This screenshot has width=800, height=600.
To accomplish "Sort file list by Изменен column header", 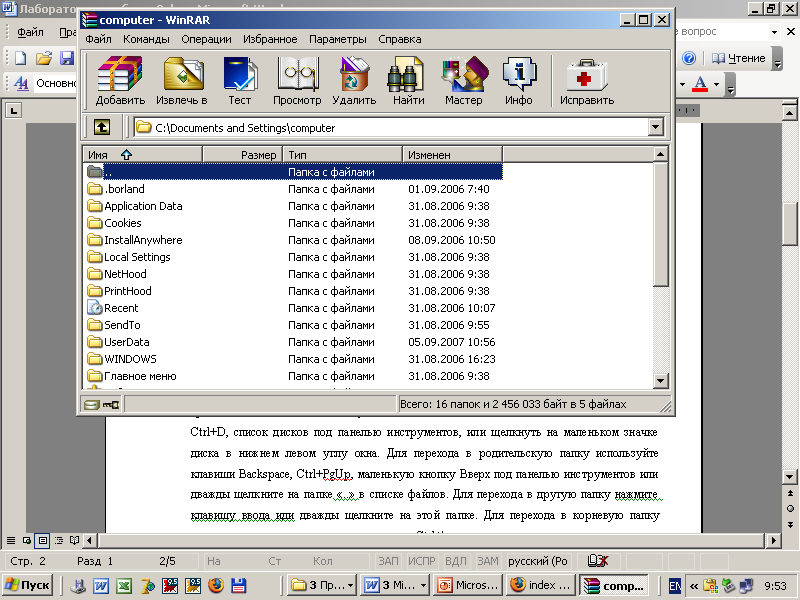I will 453,155.
